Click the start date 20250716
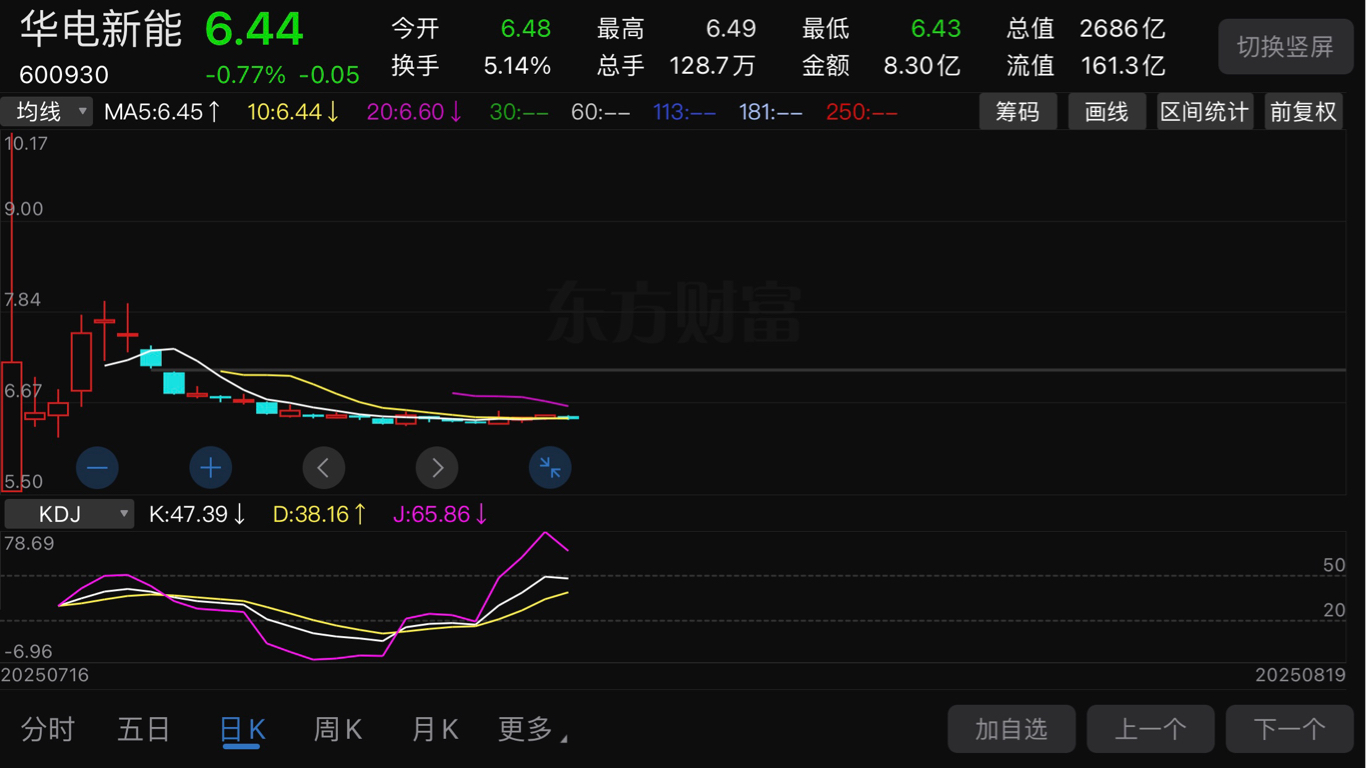The height and width of the screenshot is (768, 1366). coord(45,675)
